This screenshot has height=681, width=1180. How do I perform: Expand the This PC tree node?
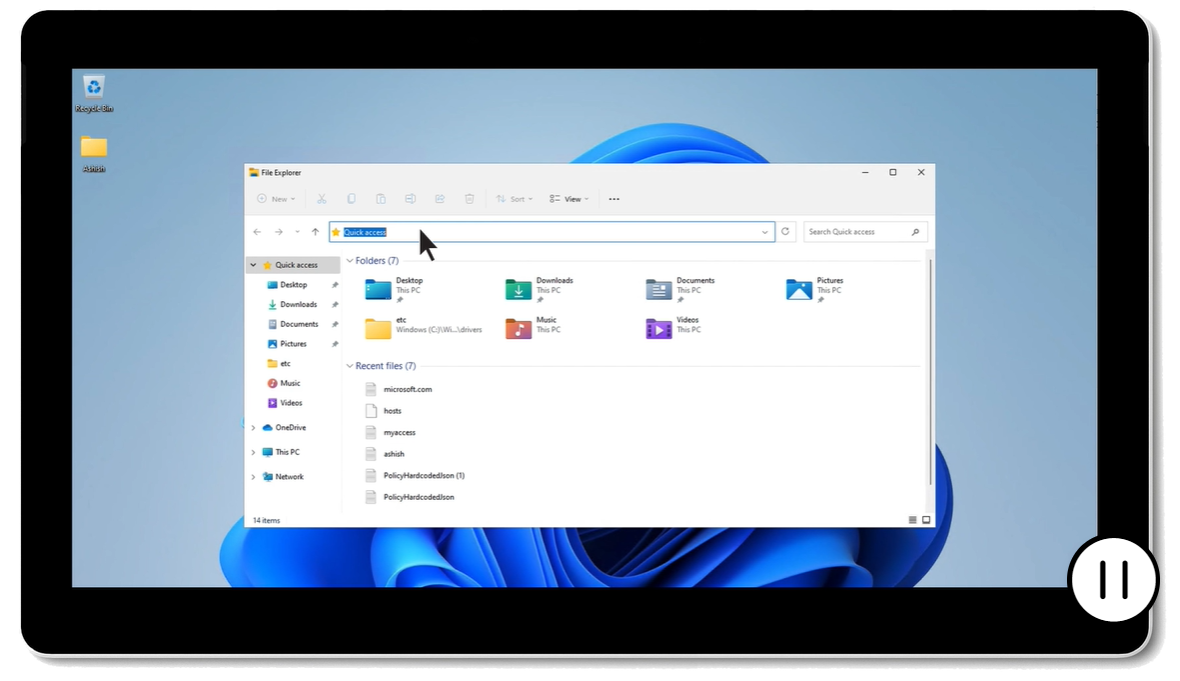pyautogui.click(x=253, y=452)
